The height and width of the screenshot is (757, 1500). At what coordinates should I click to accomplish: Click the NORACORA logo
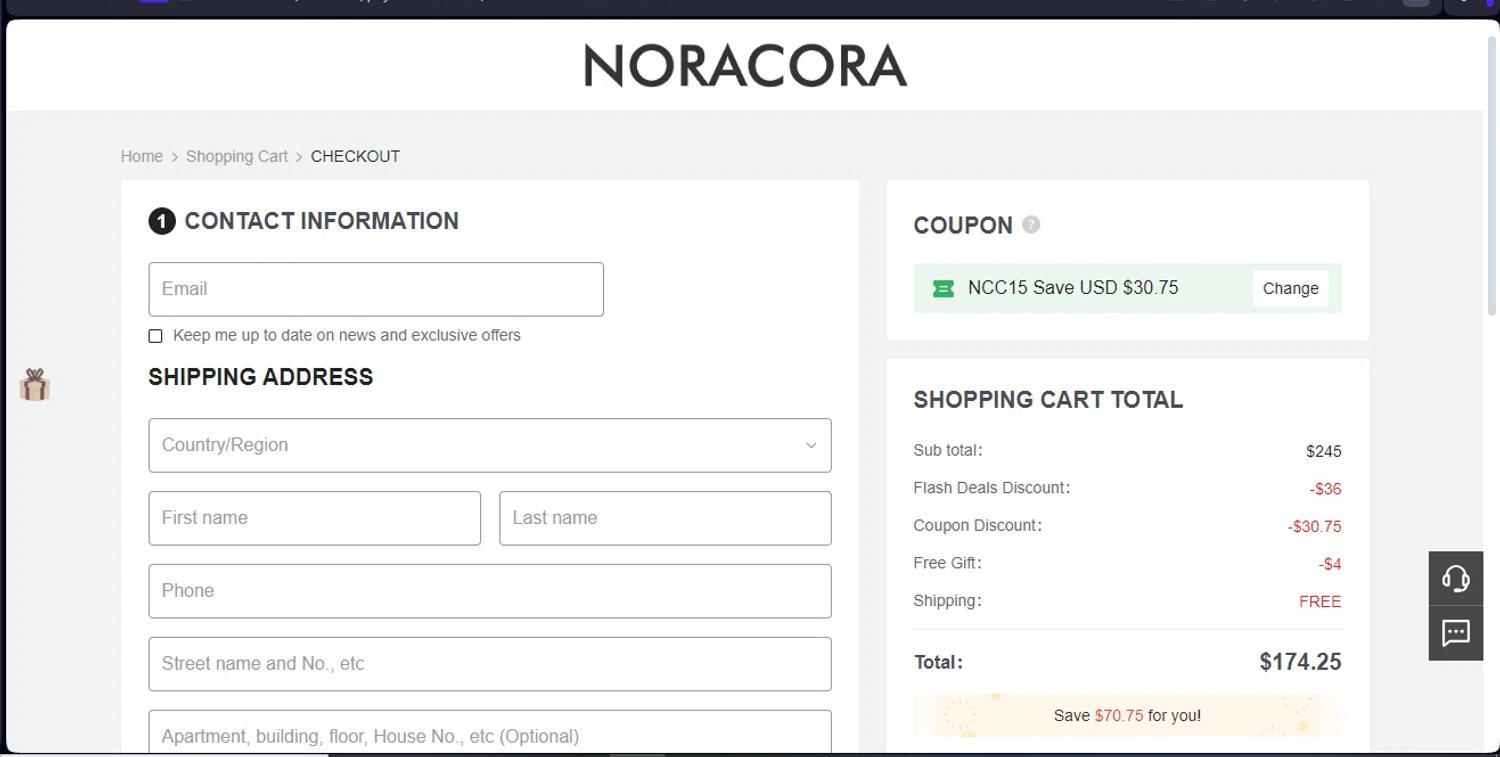pyautogui.click(x=745, y=66)
